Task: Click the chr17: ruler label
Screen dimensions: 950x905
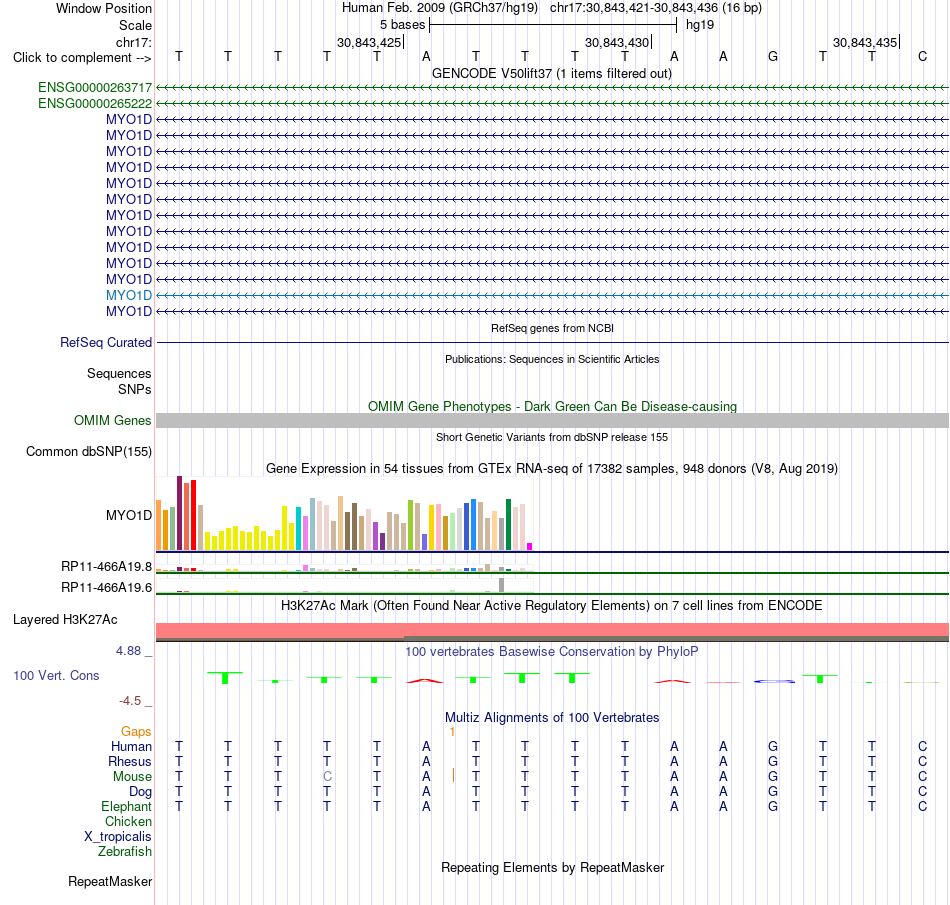Action: 133,42
